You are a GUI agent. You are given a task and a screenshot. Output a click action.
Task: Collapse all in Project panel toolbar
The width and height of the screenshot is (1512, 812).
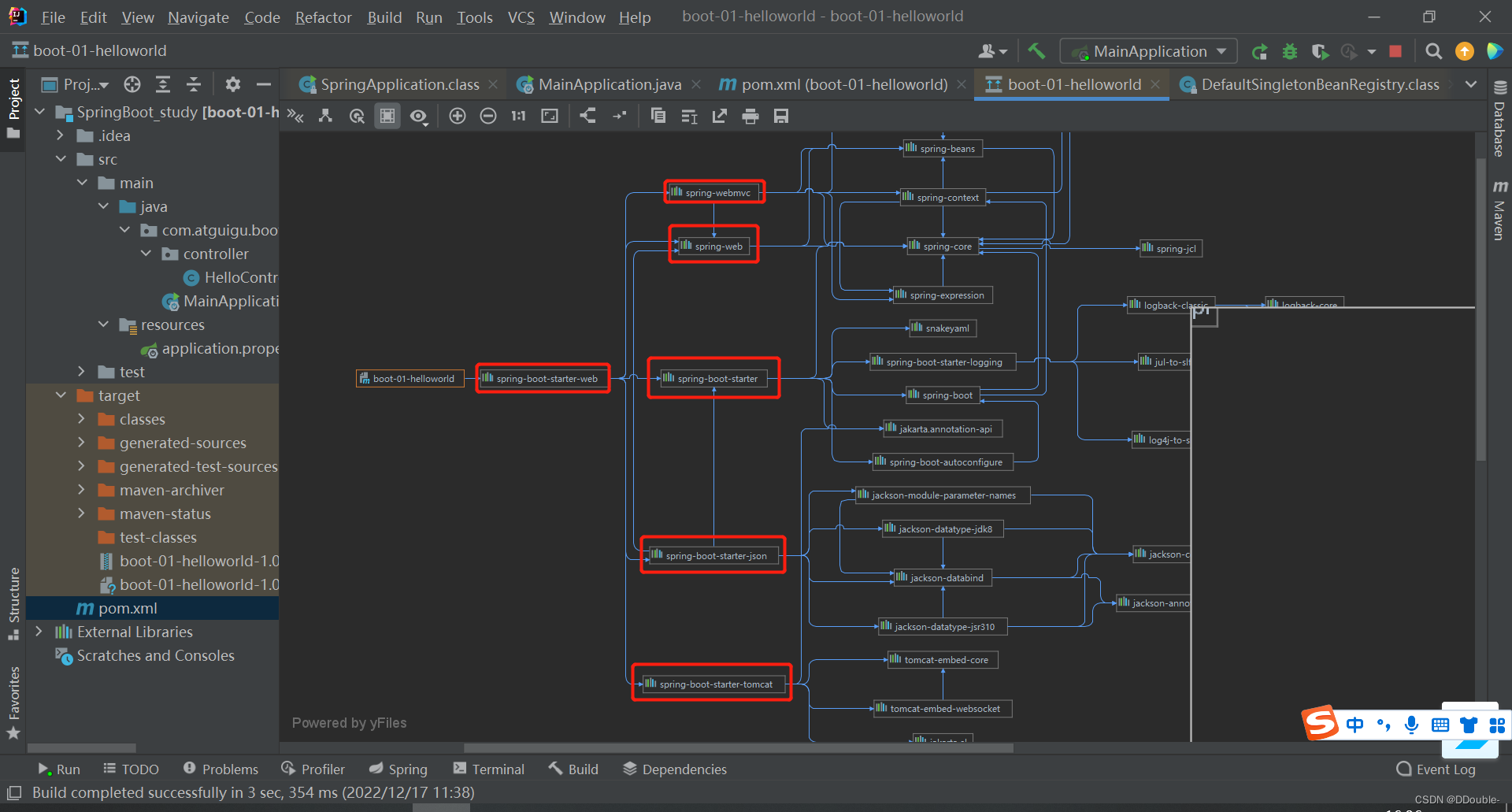[194, 84]
